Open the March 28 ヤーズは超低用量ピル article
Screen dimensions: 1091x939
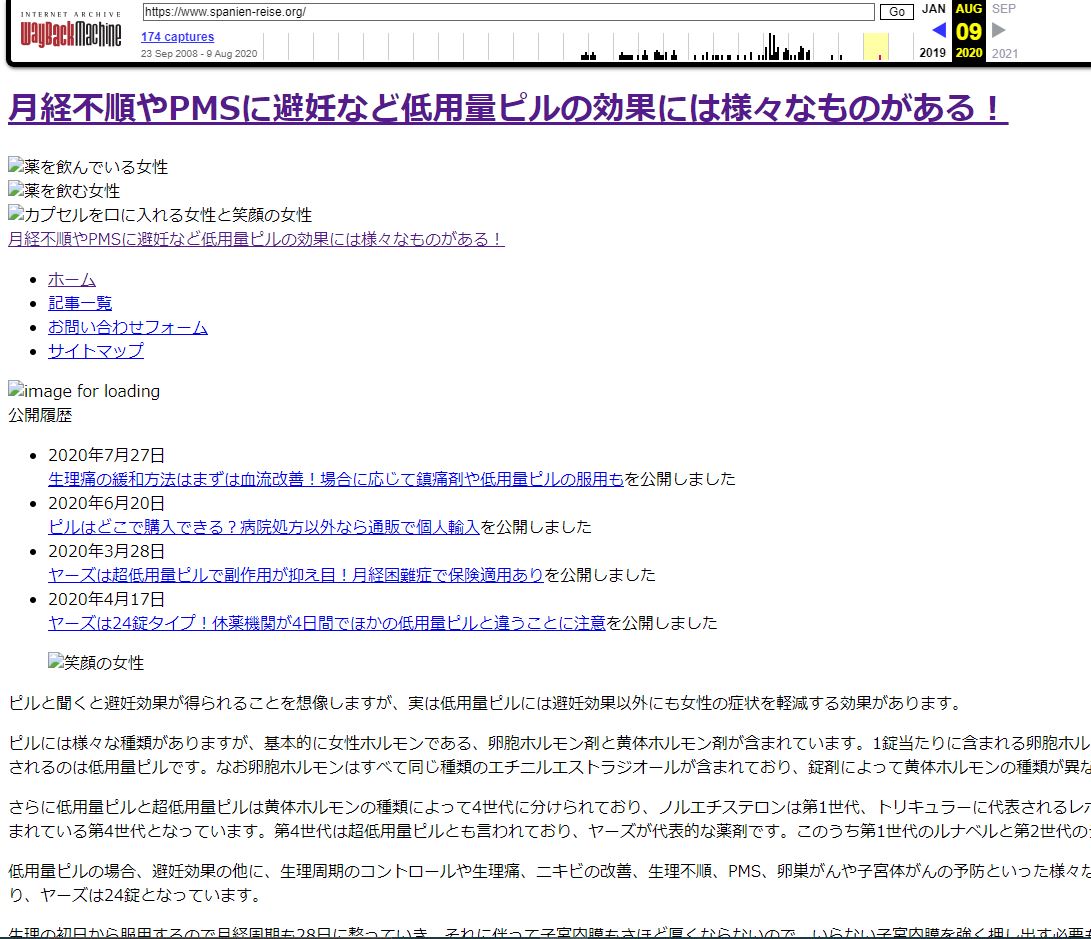click(x=296, y=575)
